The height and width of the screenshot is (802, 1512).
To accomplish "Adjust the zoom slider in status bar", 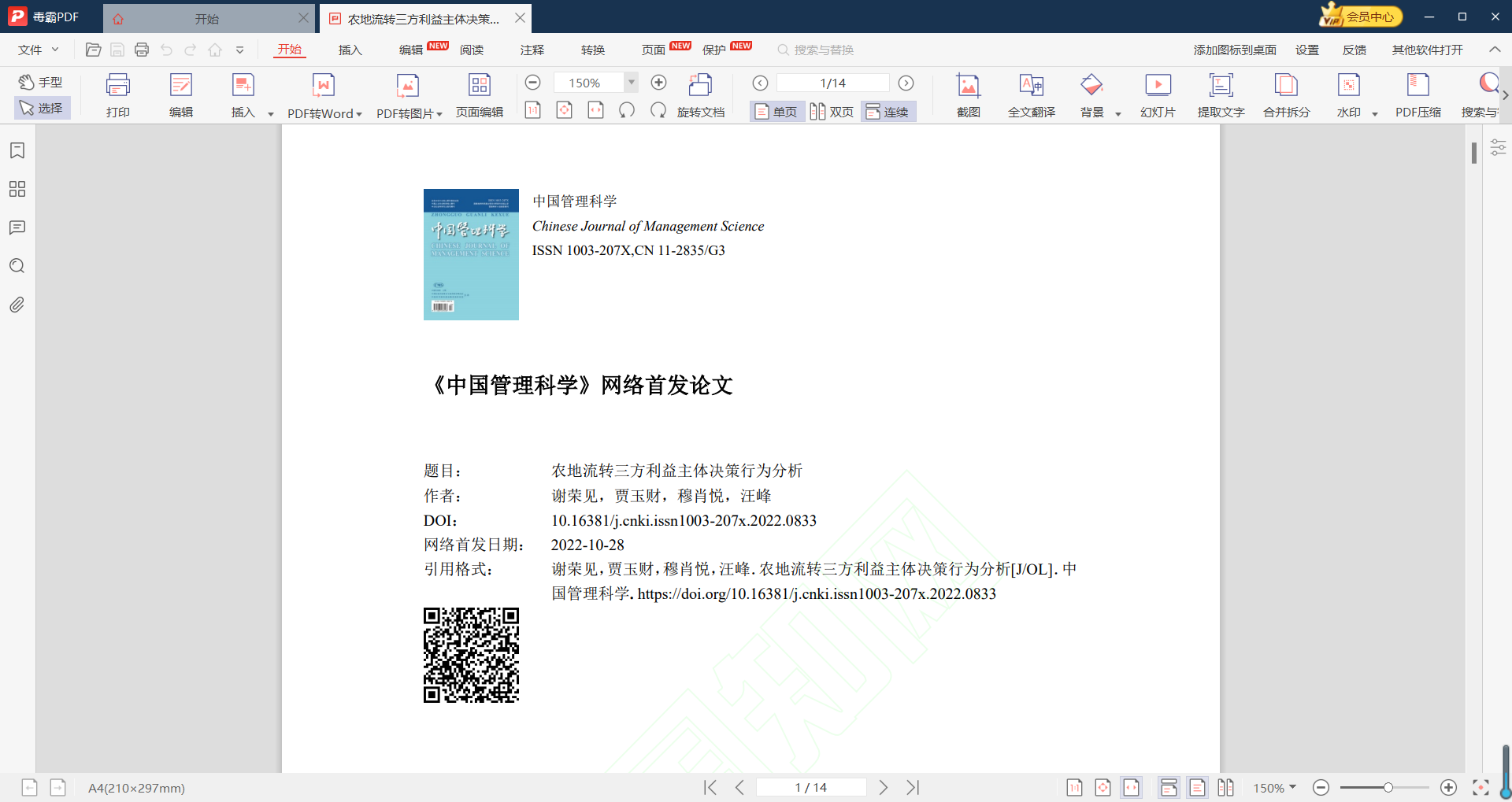I will click(x=1388, y=787).
